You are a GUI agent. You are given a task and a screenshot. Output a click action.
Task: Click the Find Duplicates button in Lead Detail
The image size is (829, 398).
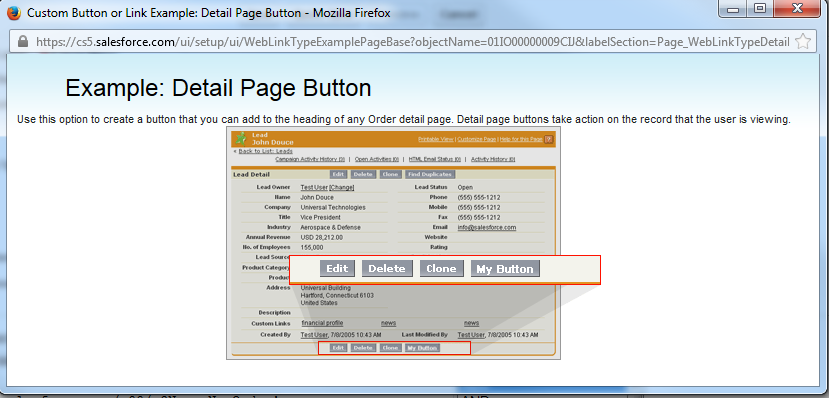click(x=430, y=174)
